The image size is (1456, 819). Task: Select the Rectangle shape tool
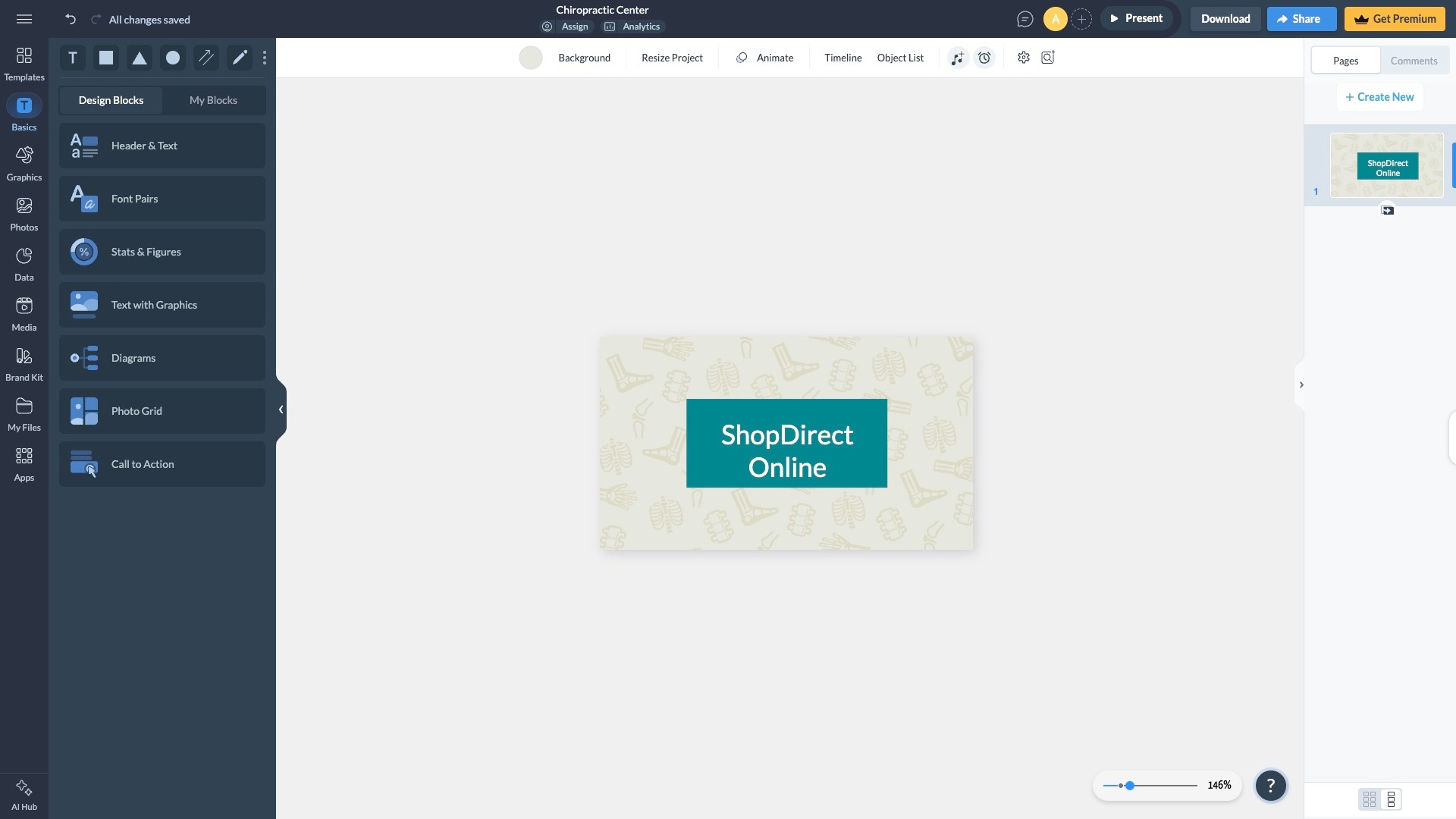[x=106, y=58]
